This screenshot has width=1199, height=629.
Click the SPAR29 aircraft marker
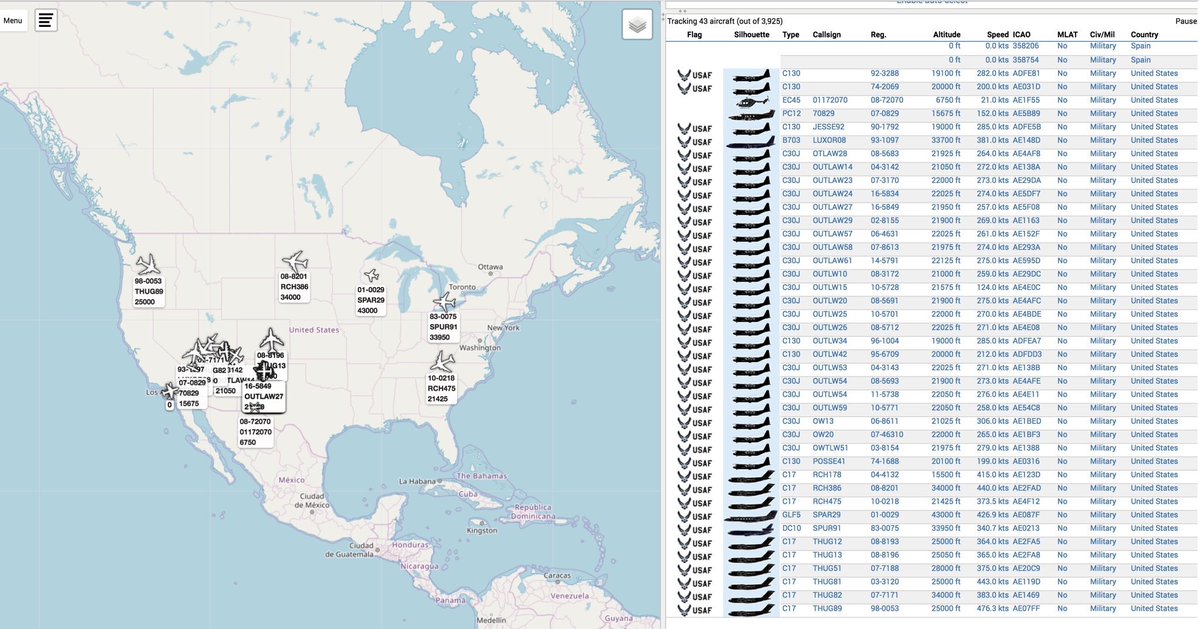(371, 275)
